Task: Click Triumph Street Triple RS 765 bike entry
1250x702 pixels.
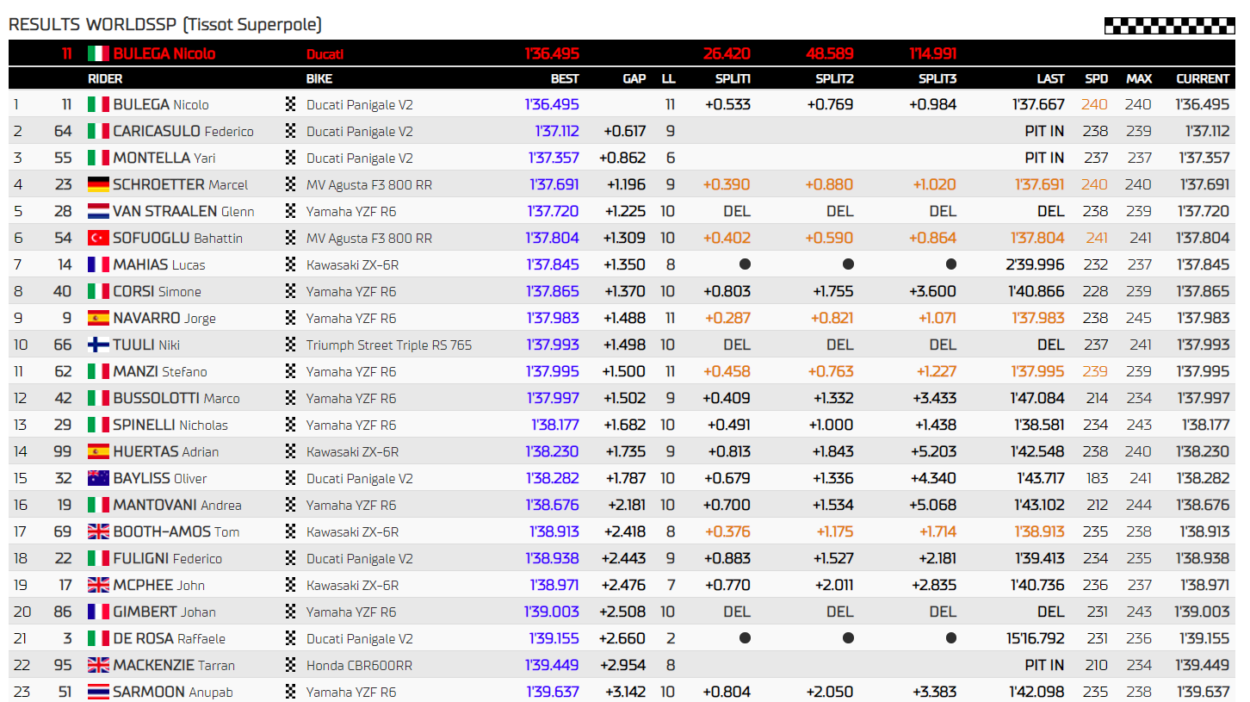Action: (388, 345)
